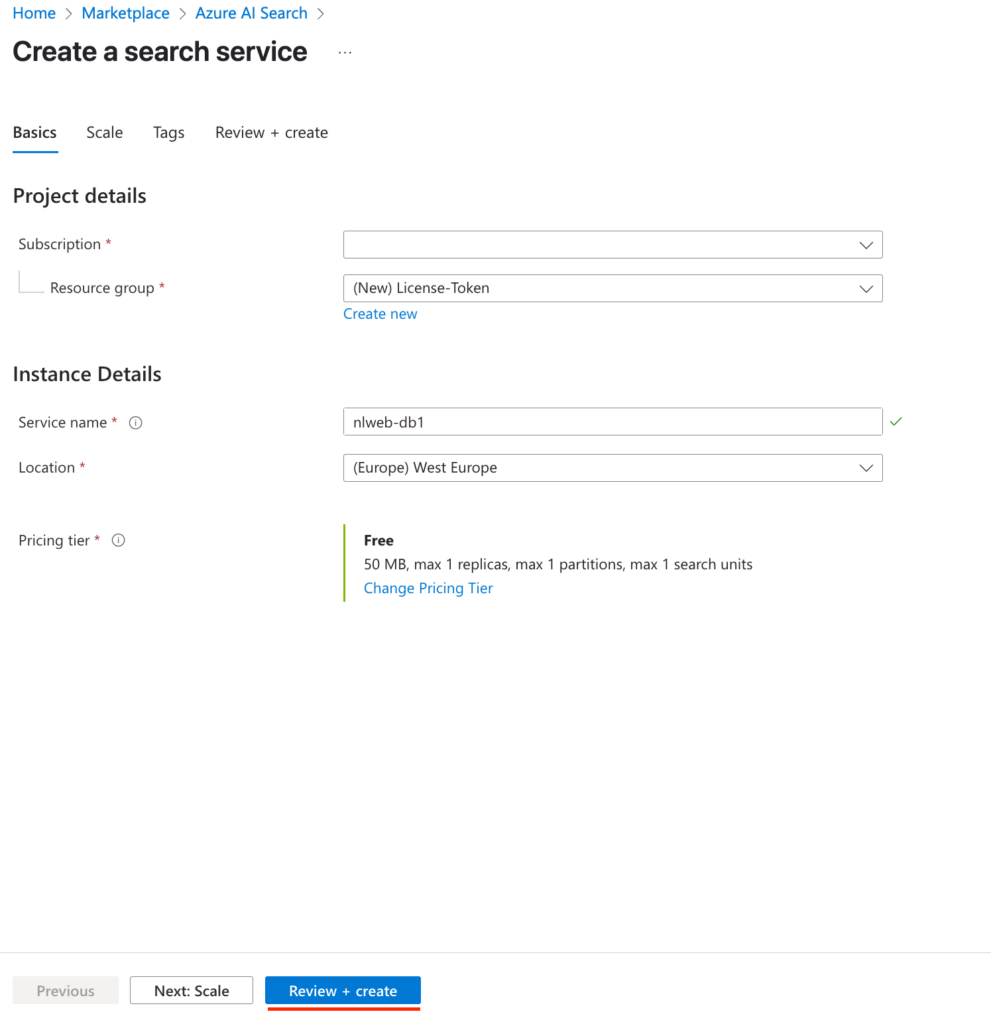Click the Subscription dropdown chevron arrow
The width and height of the screenshot is (991, 1024).
[x=866, y=245]
